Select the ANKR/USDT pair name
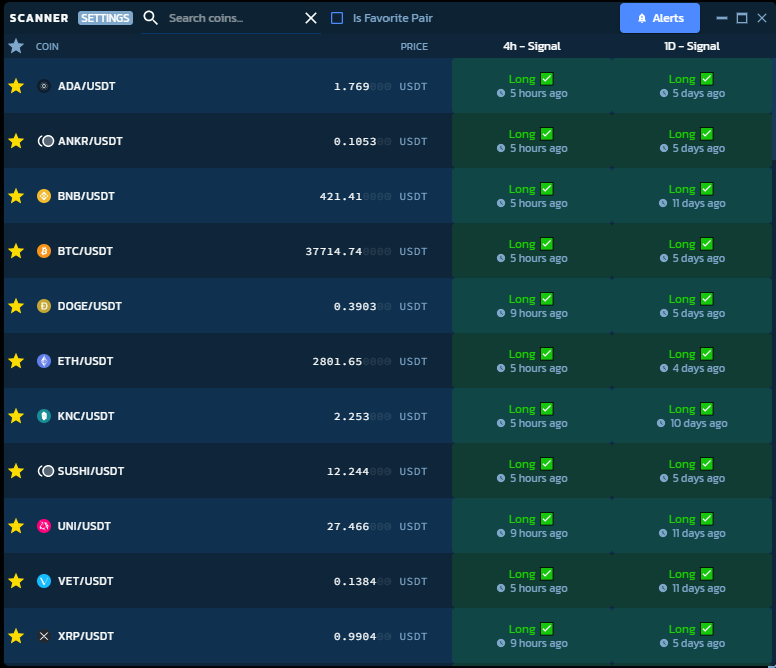 (x=90, y=141)
